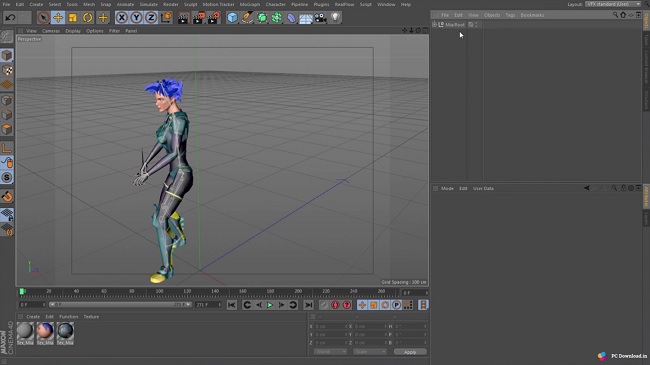Open the Scale mode dropdown
Viewport: 650px width, 365px height.
370,352
